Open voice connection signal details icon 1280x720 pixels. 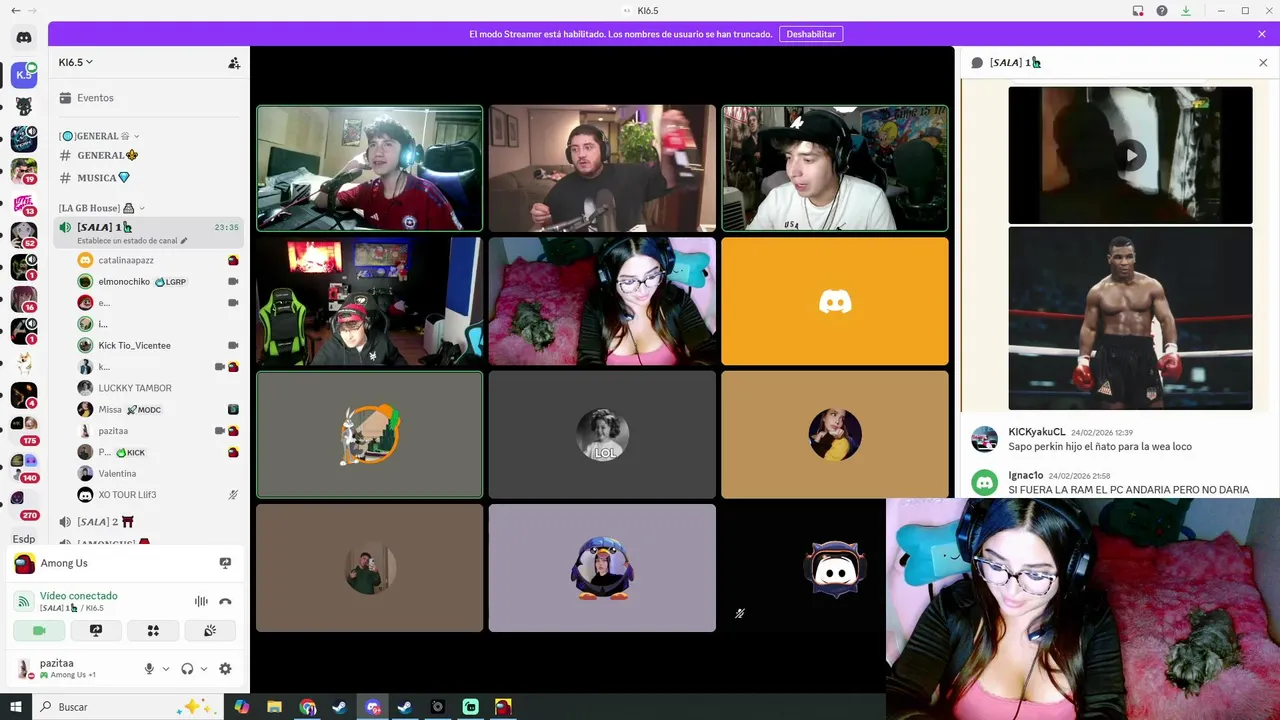(24, 601)
